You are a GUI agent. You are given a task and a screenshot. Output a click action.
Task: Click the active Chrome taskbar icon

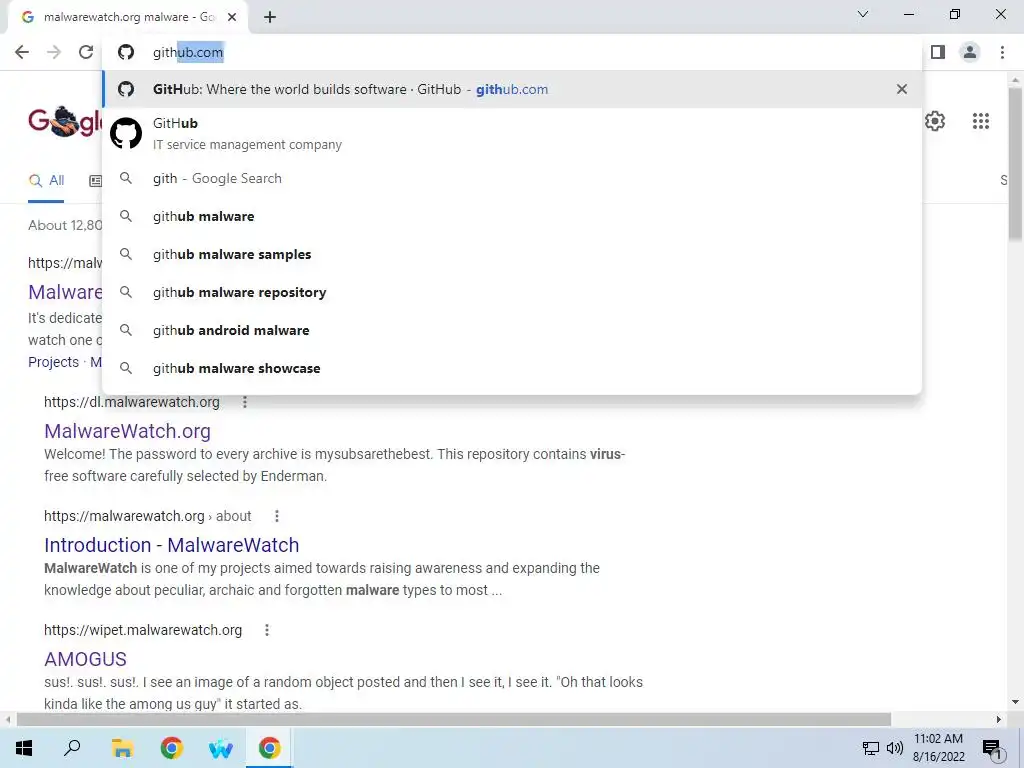tap(269, 748)
